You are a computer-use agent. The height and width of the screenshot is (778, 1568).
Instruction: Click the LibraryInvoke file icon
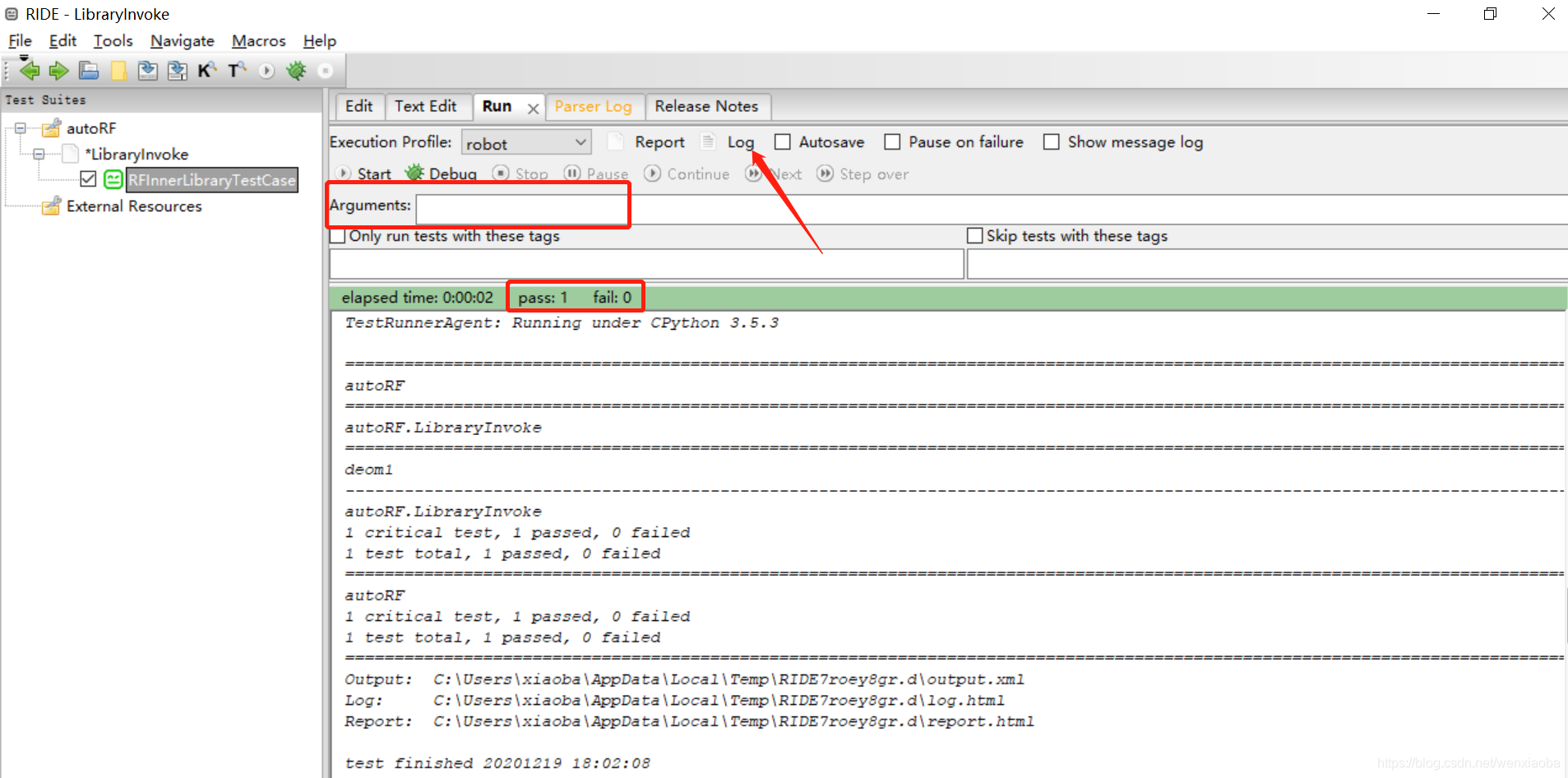tap(72, 154)
